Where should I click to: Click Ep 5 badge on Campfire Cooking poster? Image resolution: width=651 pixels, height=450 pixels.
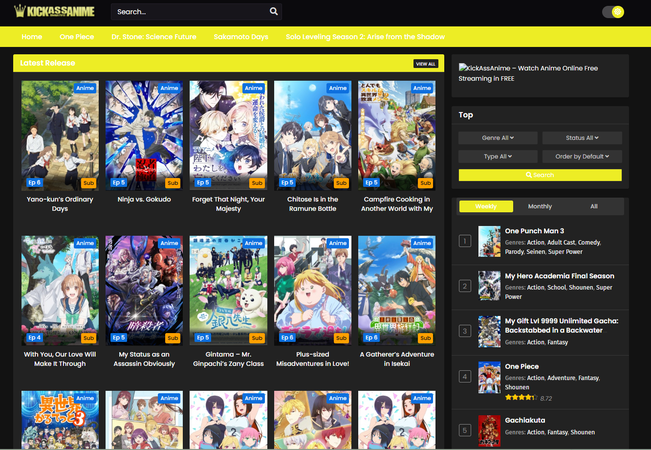click(371, 183)
